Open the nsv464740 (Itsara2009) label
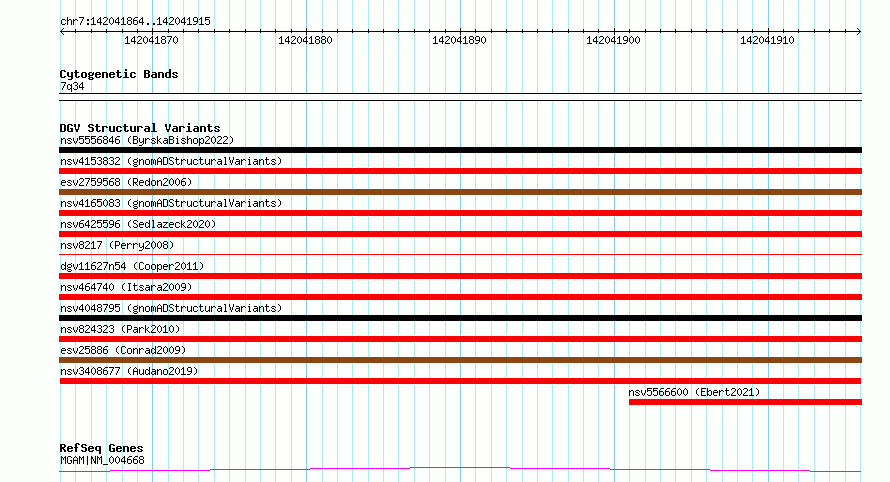890x482 pixels. tap(126, 287)
